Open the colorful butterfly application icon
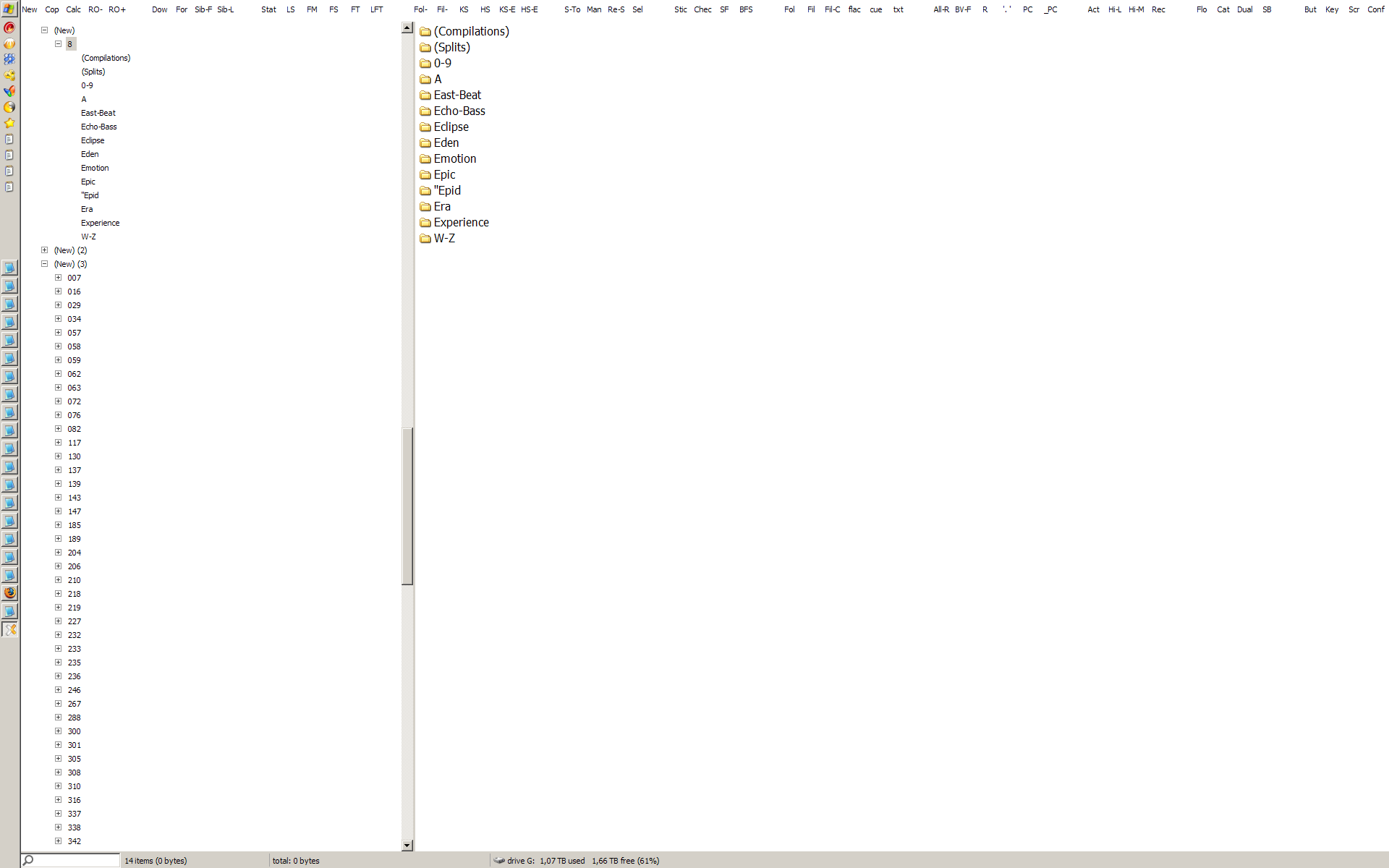This screenshot has width=1389, height=868. click(x=9, y=91)
